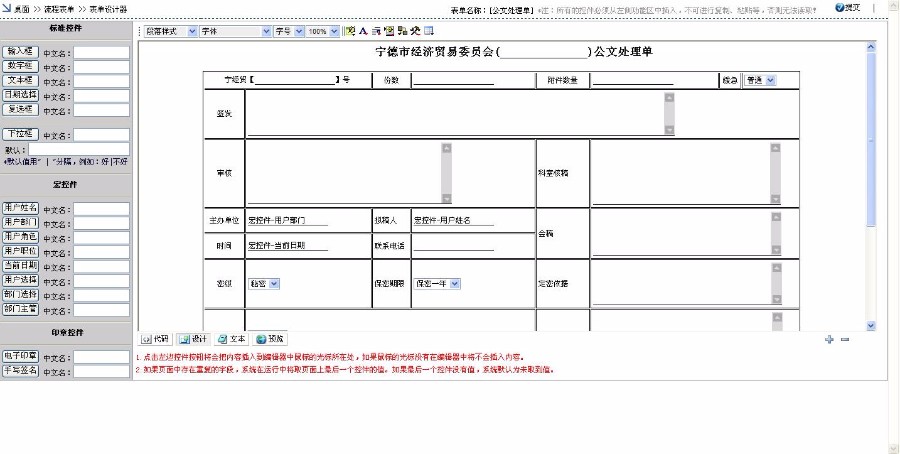Focus the 中文名 field beside 下拉框
The image size is (900, 454).
(x=102, y=135)
